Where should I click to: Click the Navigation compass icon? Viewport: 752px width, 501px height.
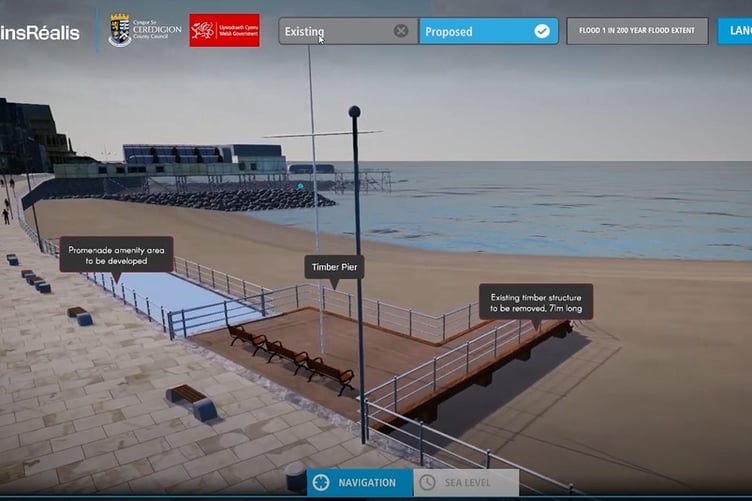coord(322,483)
